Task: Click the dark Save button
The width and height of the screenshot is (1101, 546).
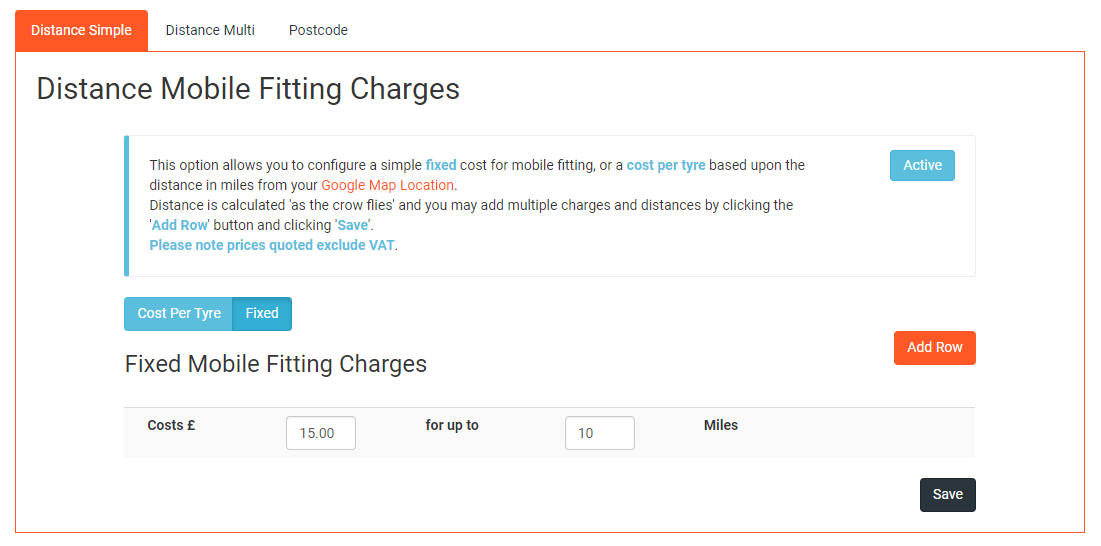Action: (x=947, y=495)
